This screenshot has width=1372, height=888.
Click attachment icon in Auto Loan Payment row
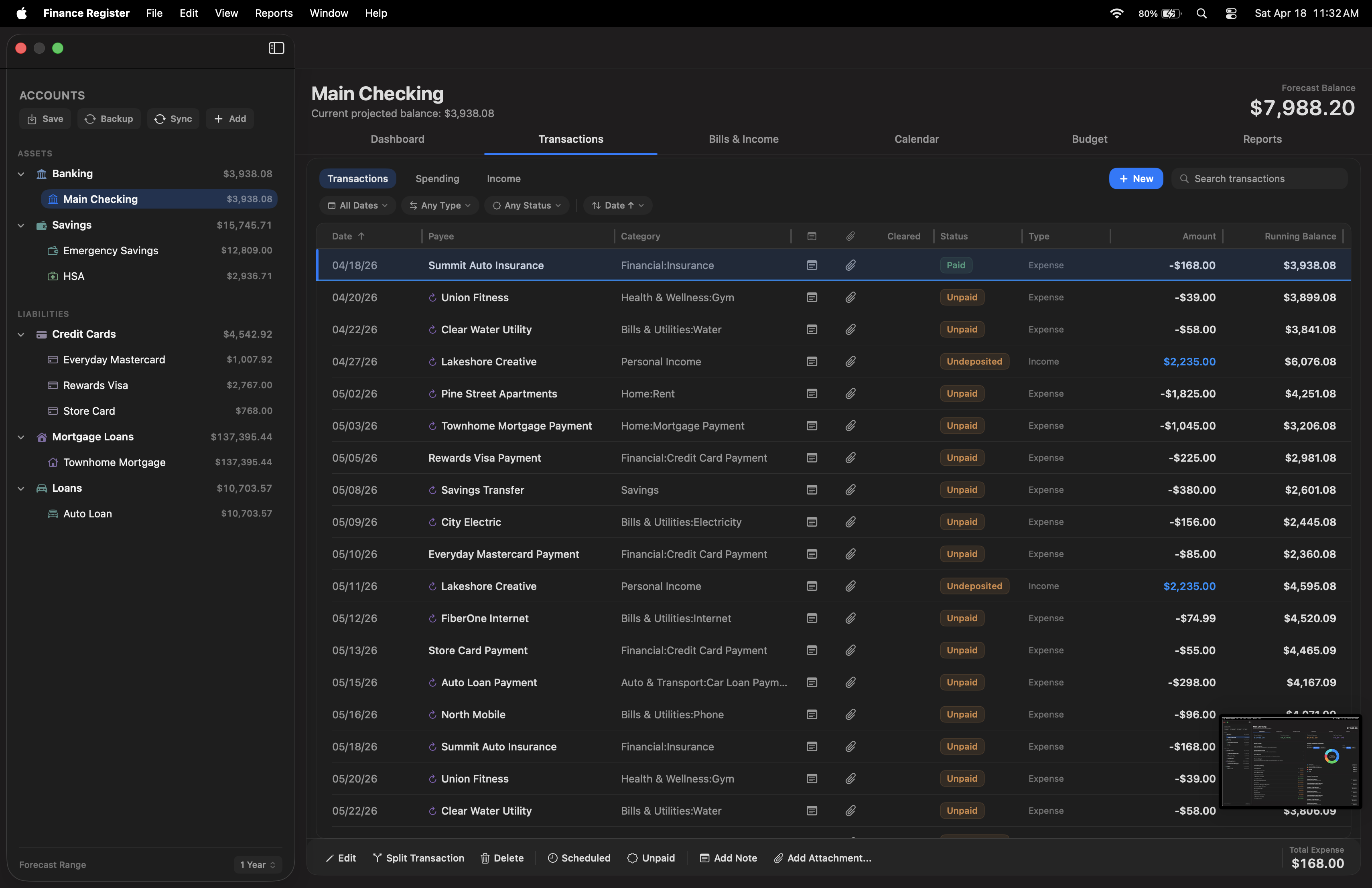point(850,683)
